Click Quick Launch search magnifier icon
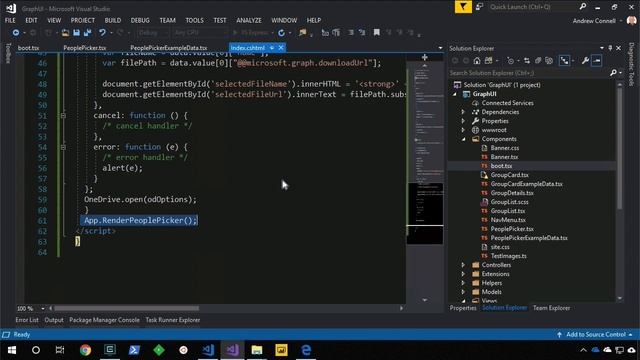This screenshot has height=360, width=640. click(x=582, y=7)
